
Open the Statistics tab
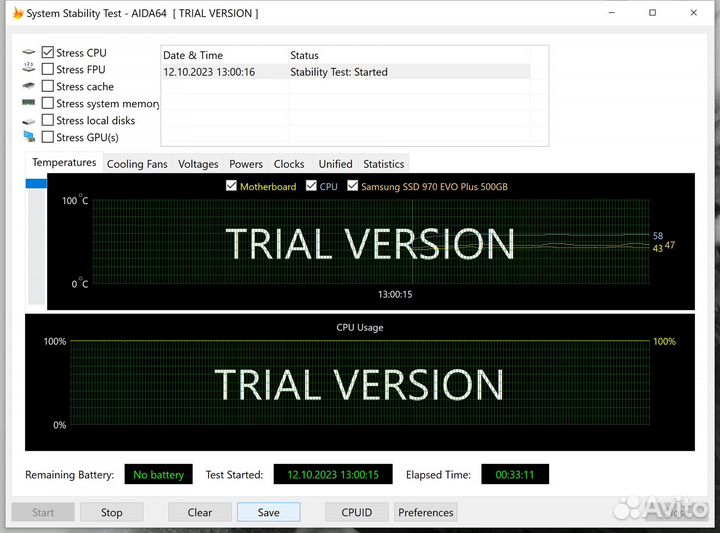[x=383, y=164]
